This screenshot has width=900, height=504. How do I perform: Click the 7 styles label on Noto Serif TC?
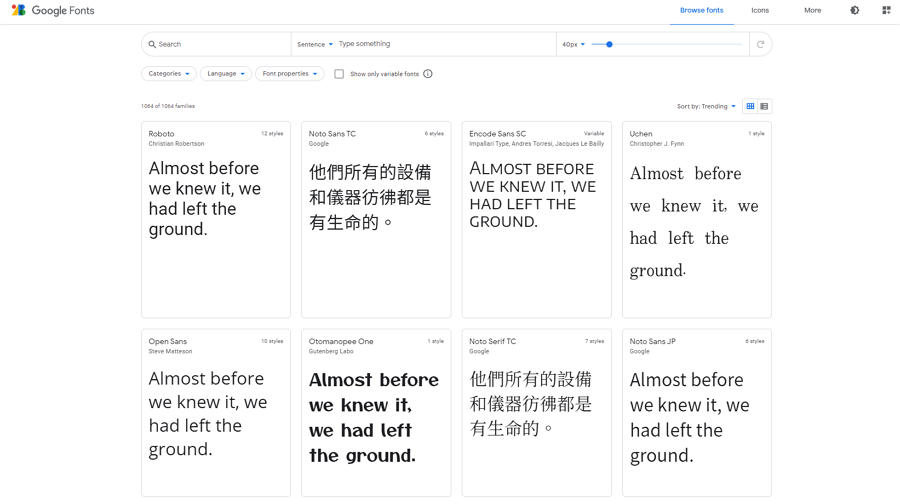point(595,341)
